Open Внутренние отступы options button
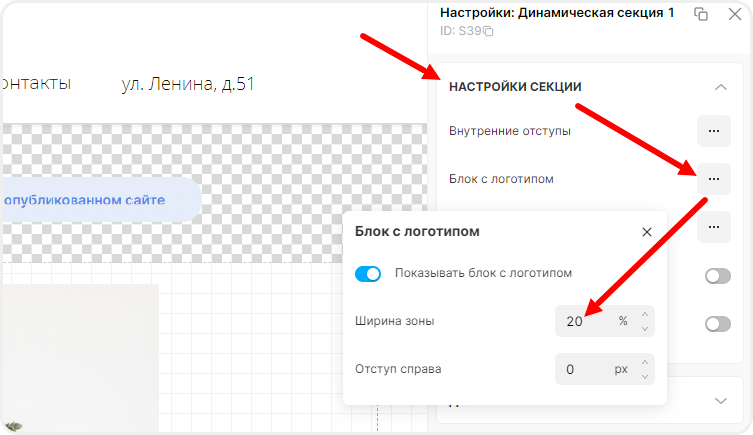Viewport: 753px width, 435px height. point(714,131)
